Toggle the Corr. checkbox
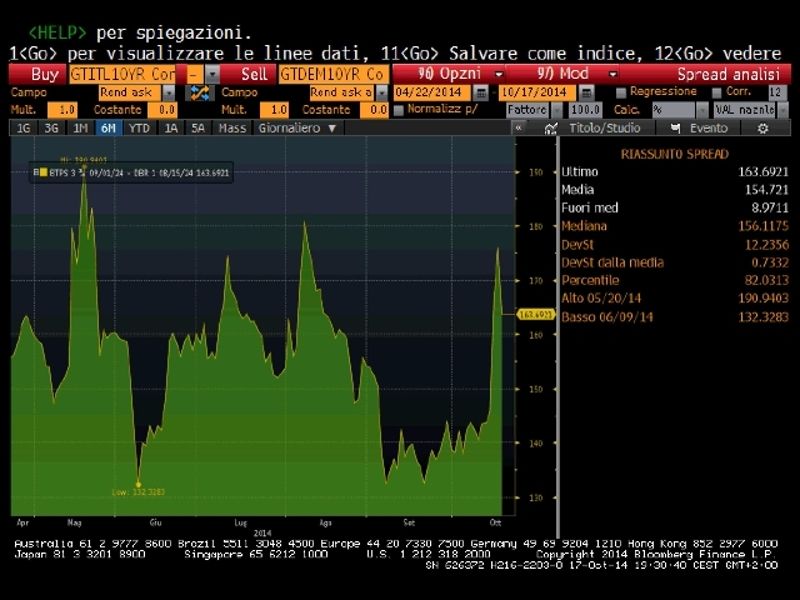Viewport: 800px width, 600px height. 717,92
